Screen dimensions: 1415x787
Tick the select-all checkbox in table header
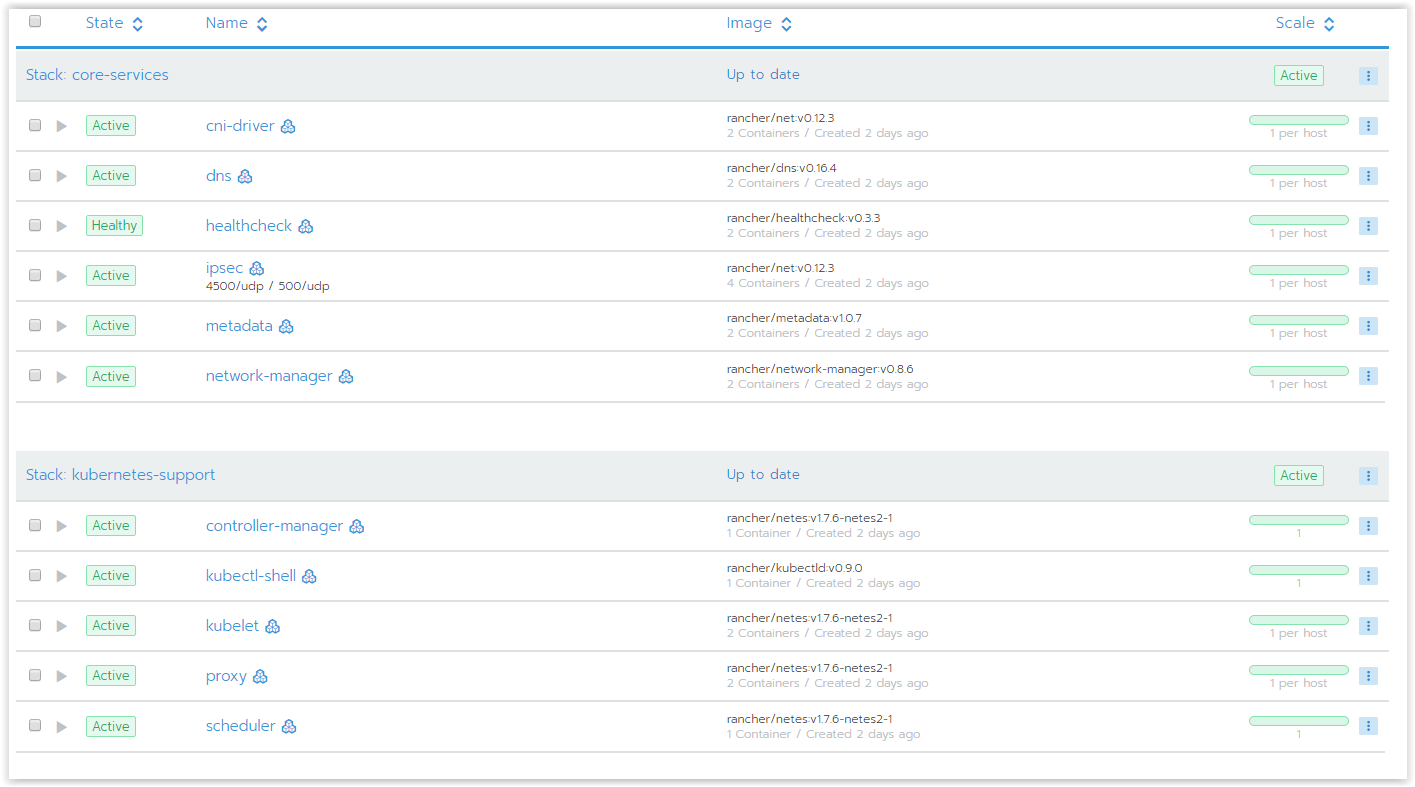point(35,21)
